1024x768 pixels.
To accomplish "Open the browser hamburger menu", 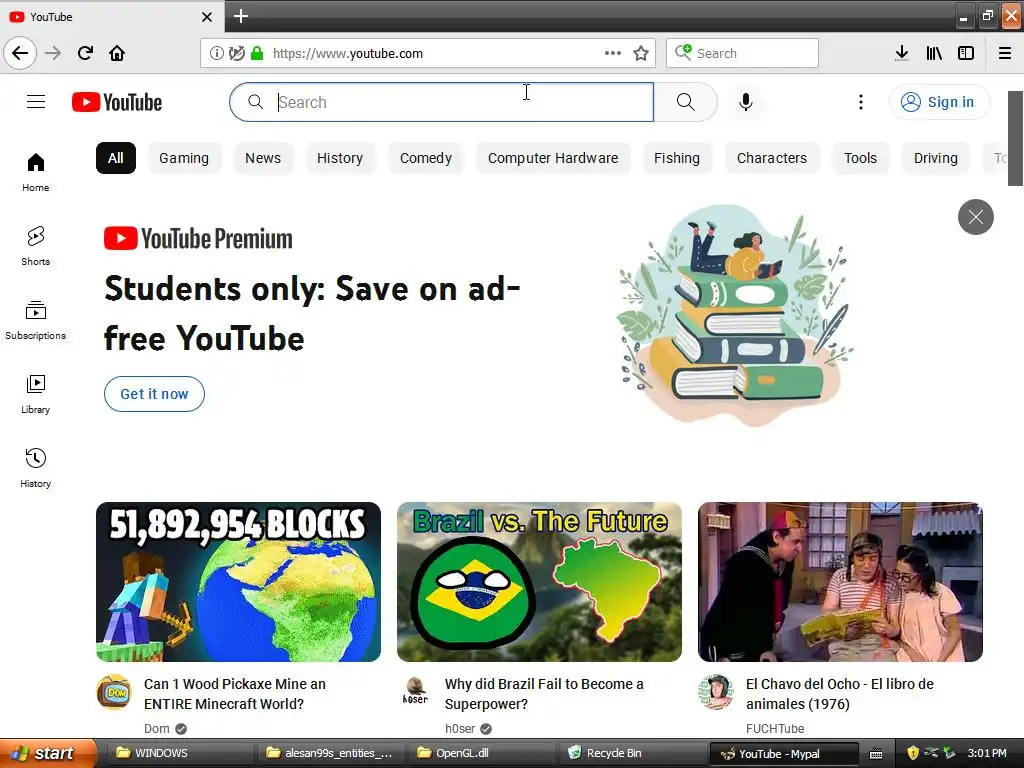I will coord(1005,53).
